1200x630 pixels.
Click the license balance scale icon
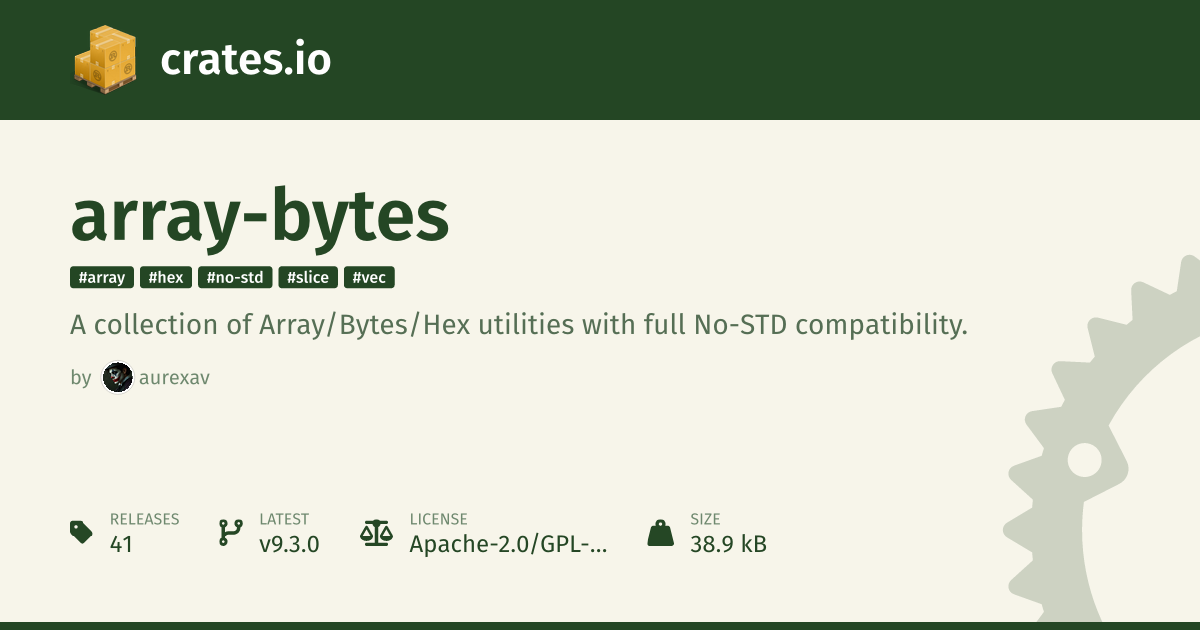click(376, 533)
